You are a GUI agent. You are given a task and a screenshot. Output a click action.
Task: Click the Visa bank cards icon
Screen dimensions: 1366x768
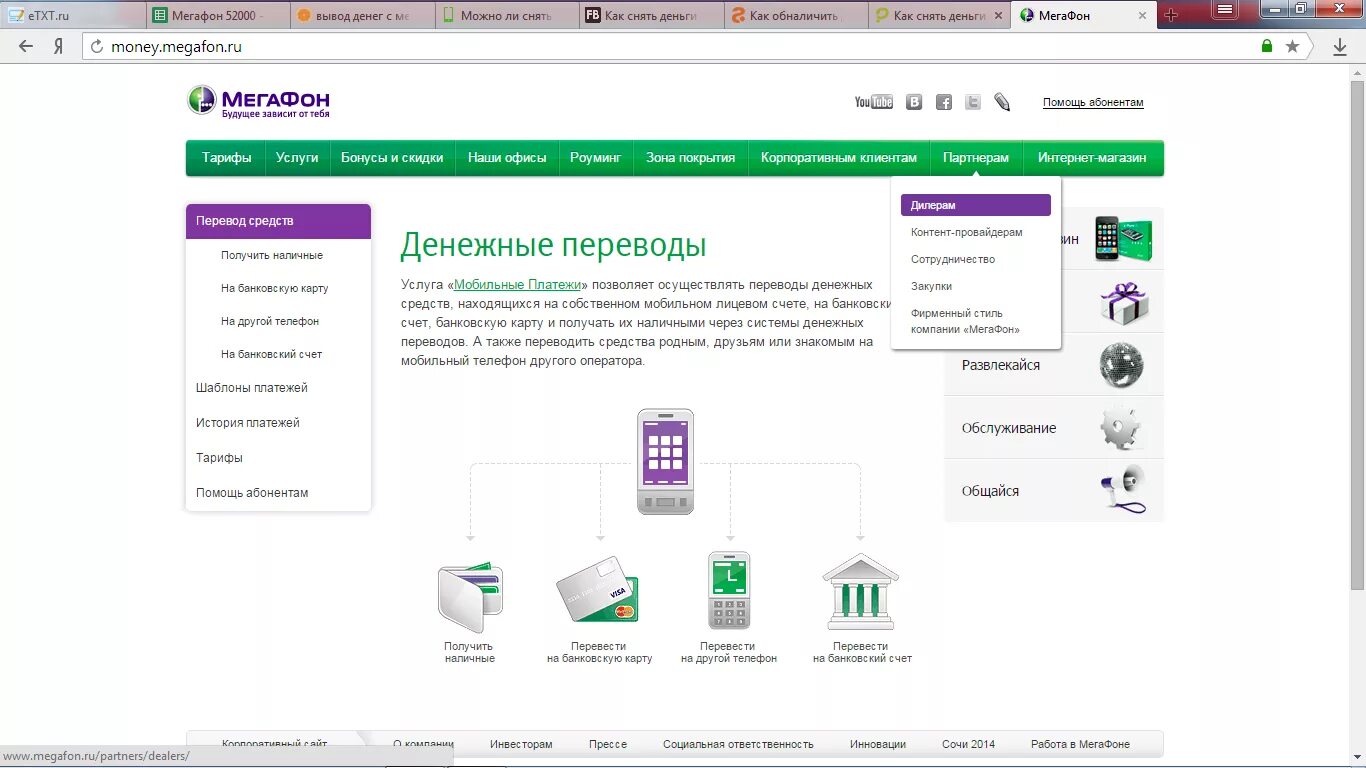click(x=598, y=590)
